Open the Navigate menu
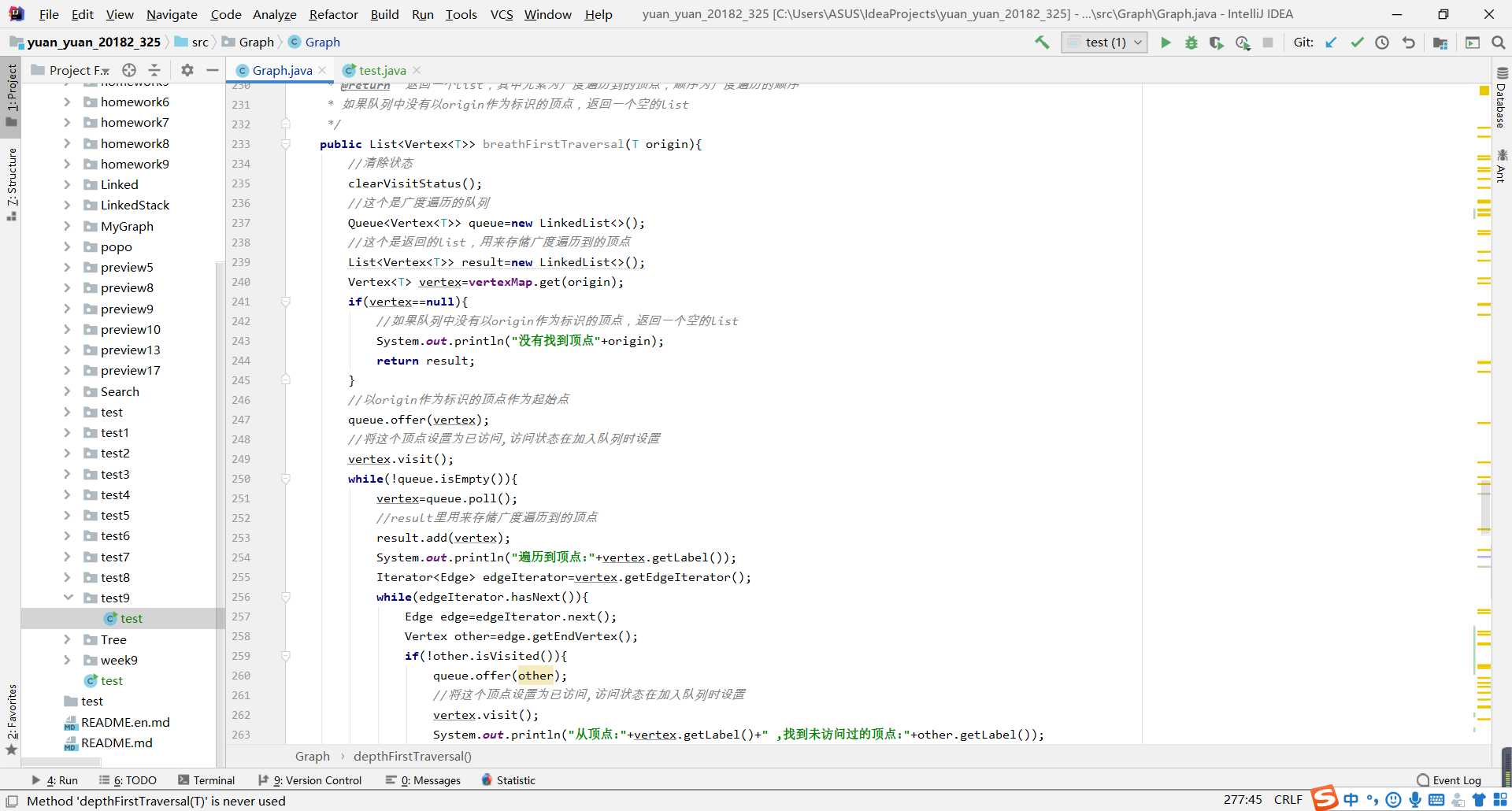1512x811 pixels. [172, 14]
